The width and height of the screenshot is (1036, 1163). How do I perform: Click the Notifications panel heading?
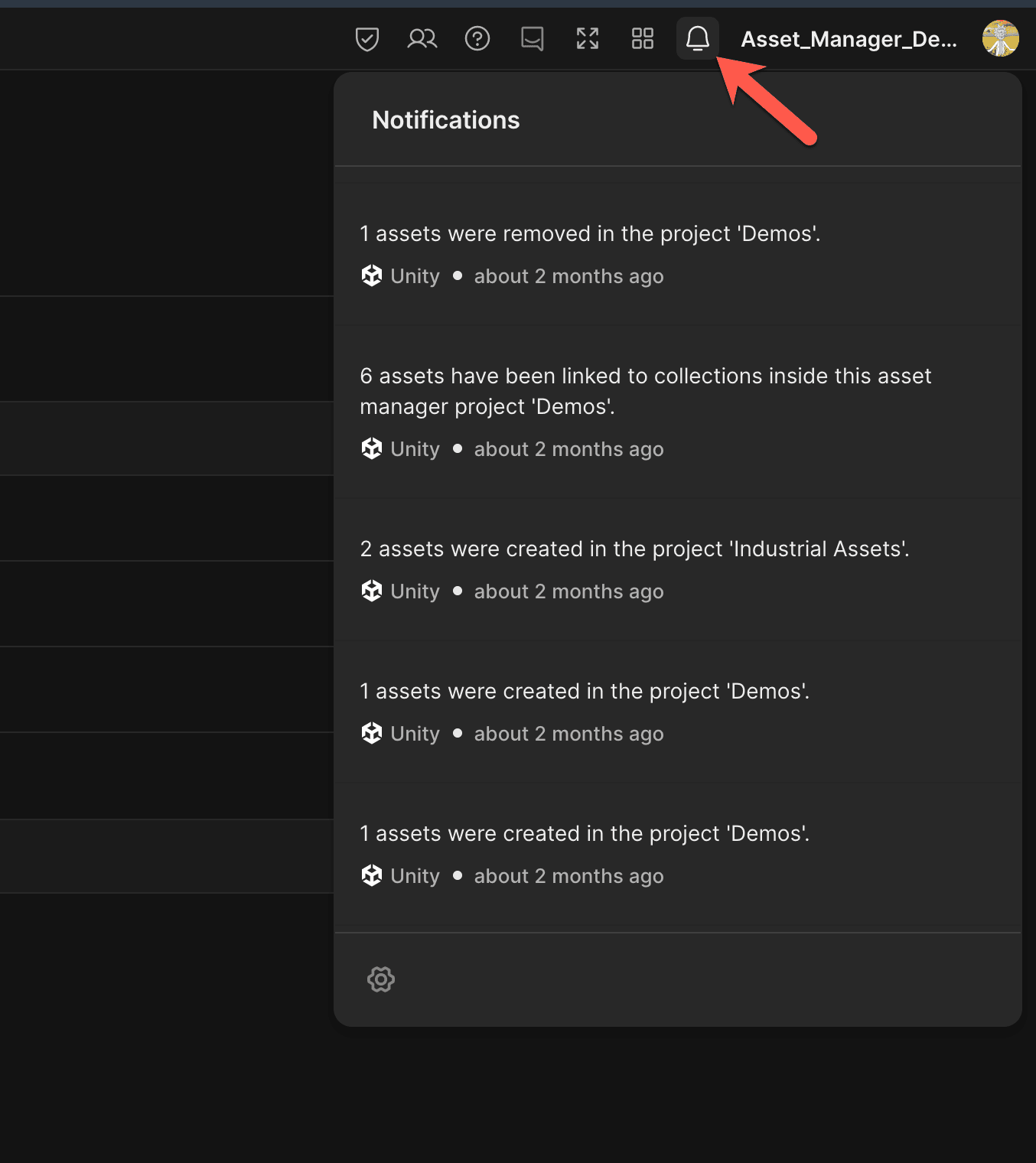coord(445,120)
